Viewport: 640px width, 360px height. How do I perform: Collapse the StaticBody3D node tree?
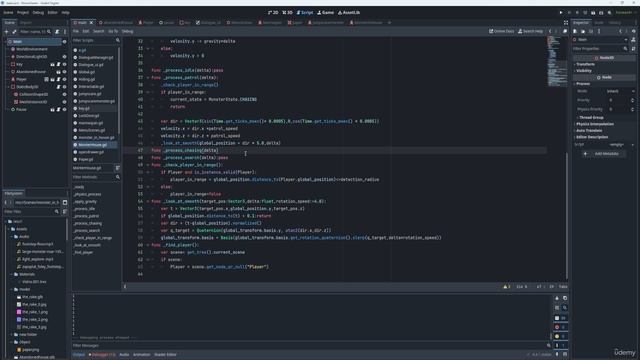click(x=9, y=87)
